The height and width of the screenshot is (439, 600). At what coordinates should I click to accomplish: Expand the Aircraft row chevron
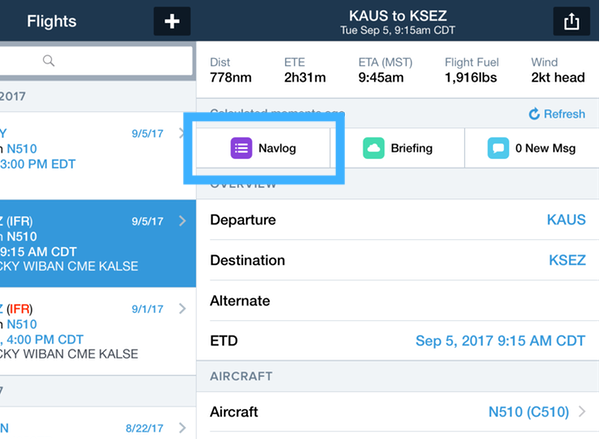pos(583,412)
